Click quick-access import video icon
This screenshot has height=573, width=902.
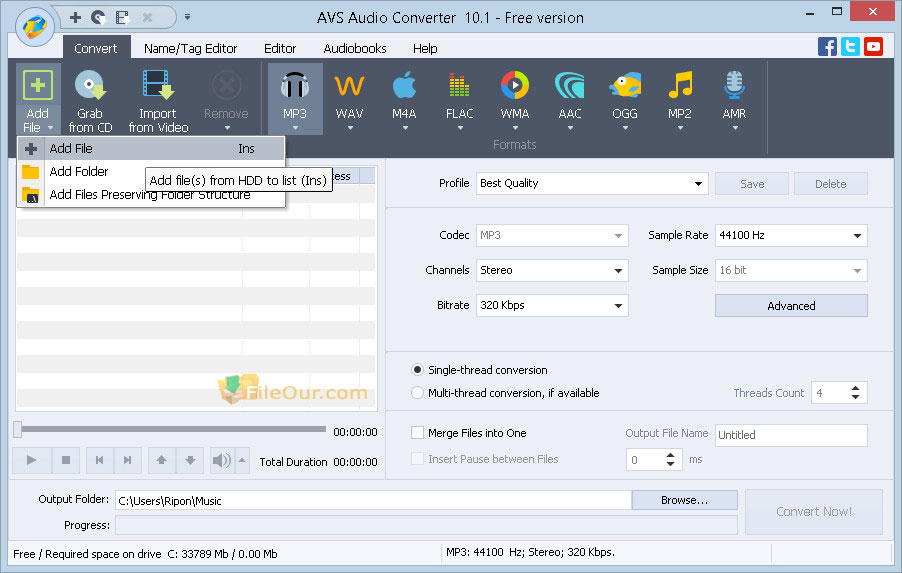point(122,17)
